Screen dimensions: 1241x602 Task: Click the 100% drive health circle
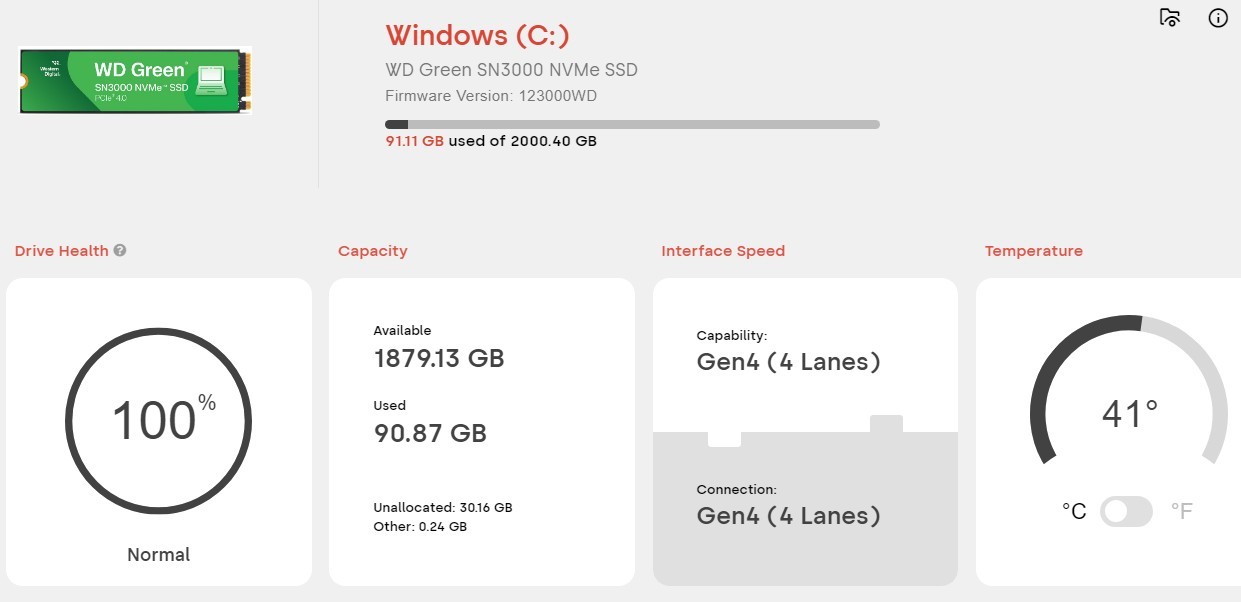pos(158,420)
